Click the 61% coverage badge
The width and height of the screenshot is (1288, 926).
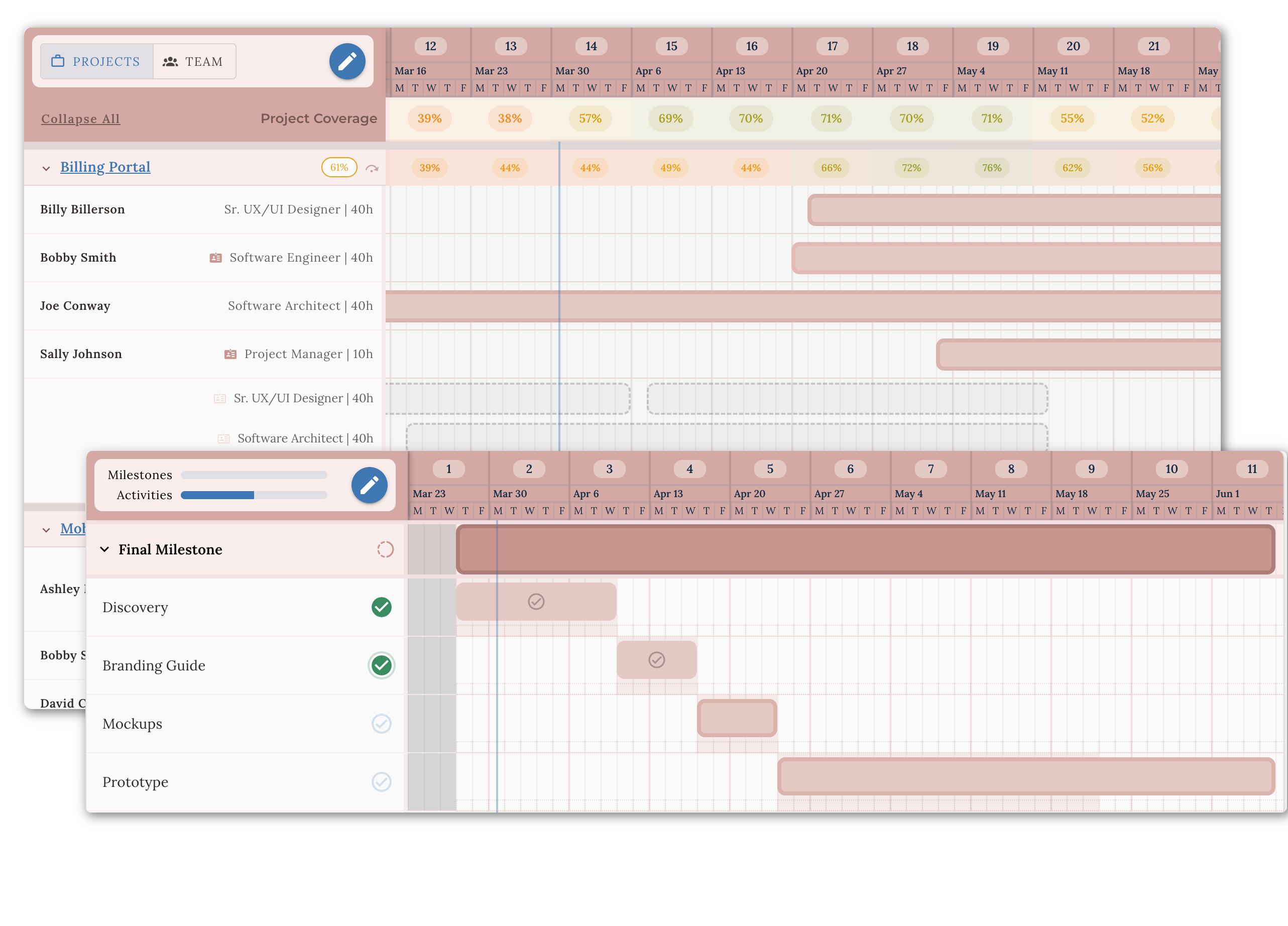338,167
